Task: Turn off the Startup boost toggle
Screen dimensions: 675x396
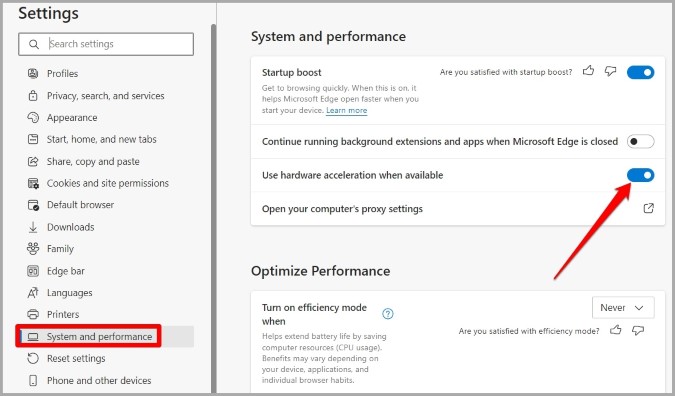Action: [640, 72]
